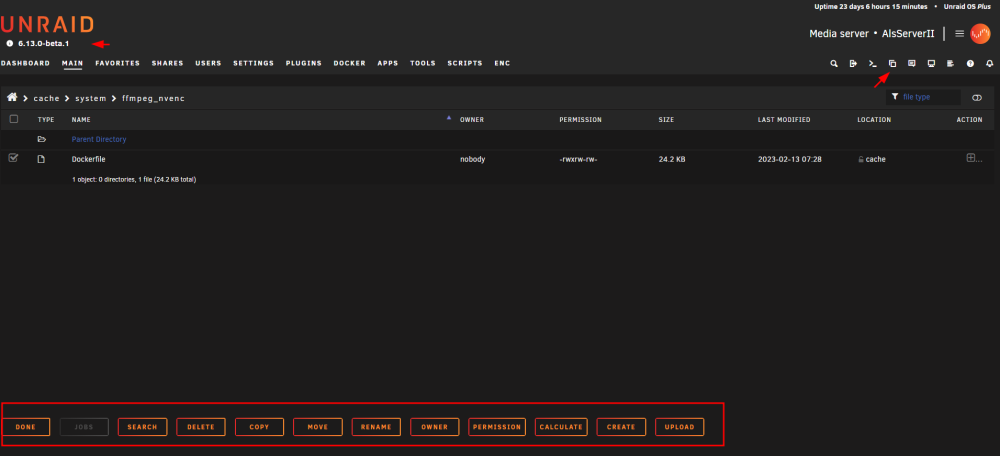
Task: Click the Search button in bottom bar
Action: [142, 427]
